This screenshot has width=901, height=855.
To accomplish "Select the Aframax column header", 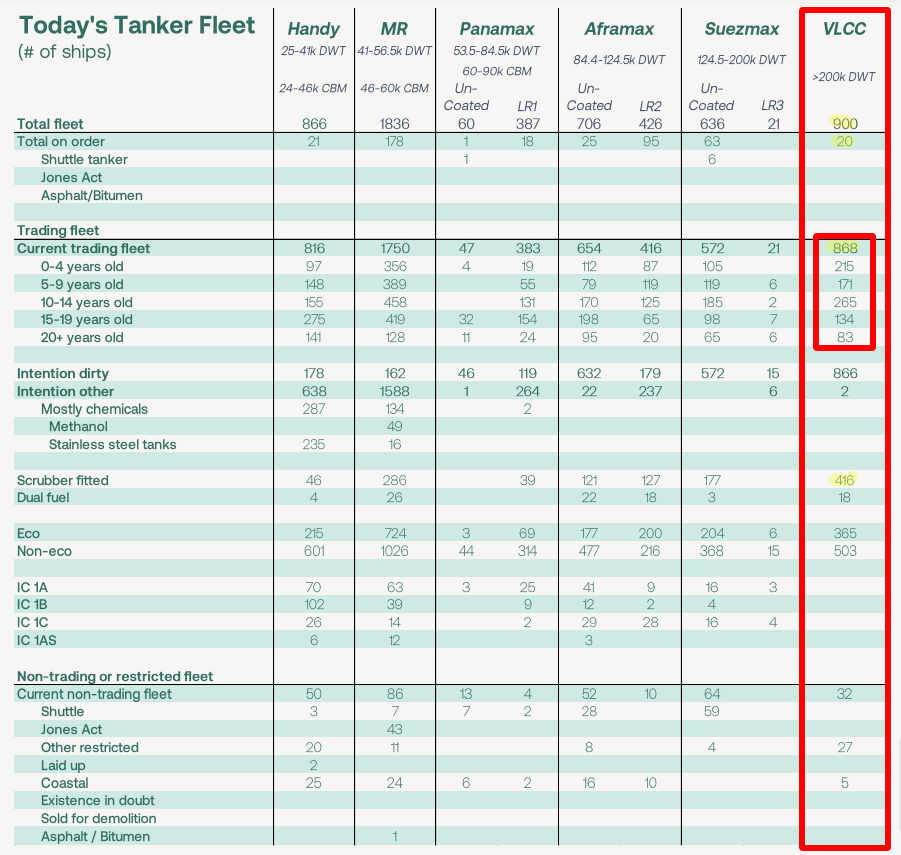I will click(x=619, y=29).
